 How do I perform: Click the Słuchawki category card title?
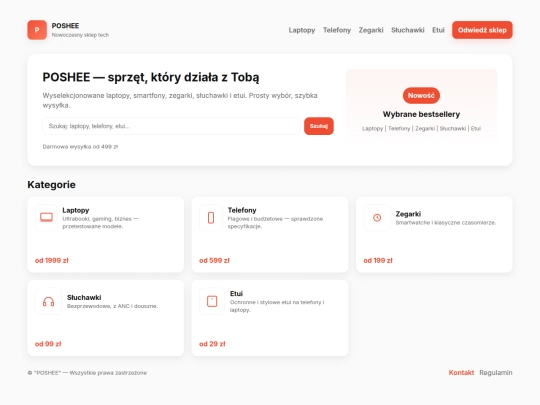pos(84,297)
